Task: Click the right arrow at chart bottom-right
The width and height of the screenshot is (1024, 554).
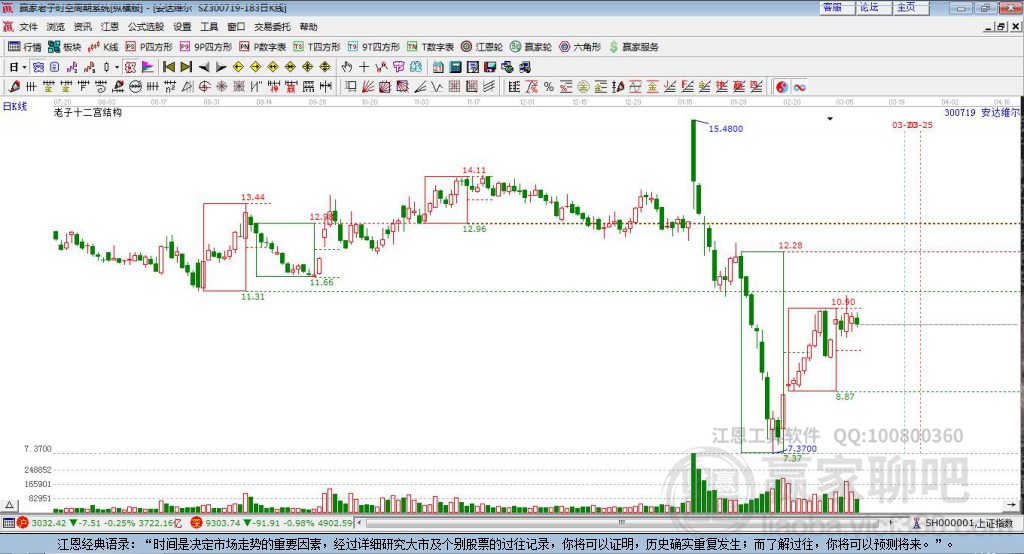Action: pyautogui.click(x=1011, y=505)
